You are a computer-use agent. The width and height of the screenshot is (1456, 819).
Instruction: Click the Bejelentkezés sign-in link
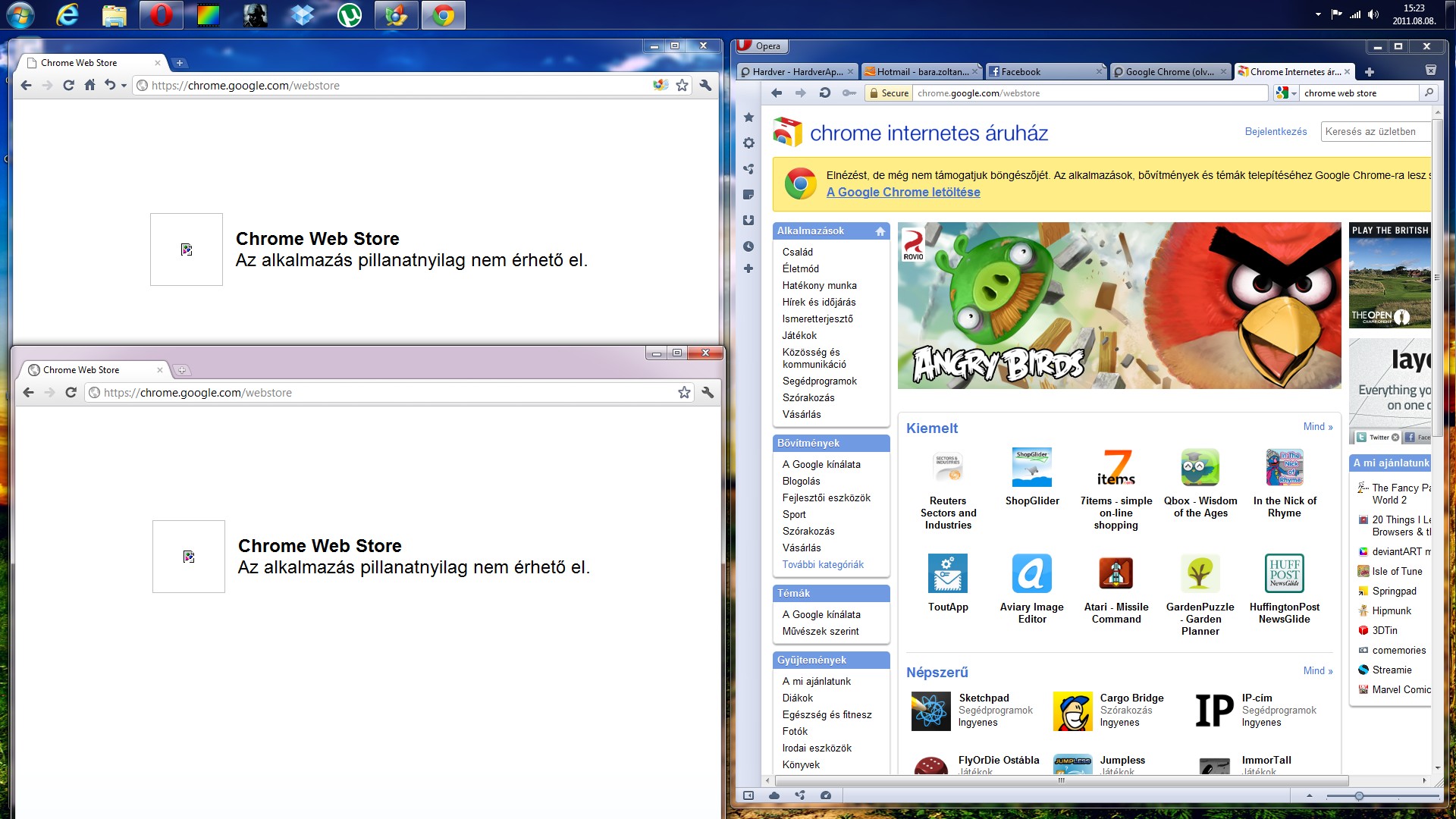tap(1276, 132)
